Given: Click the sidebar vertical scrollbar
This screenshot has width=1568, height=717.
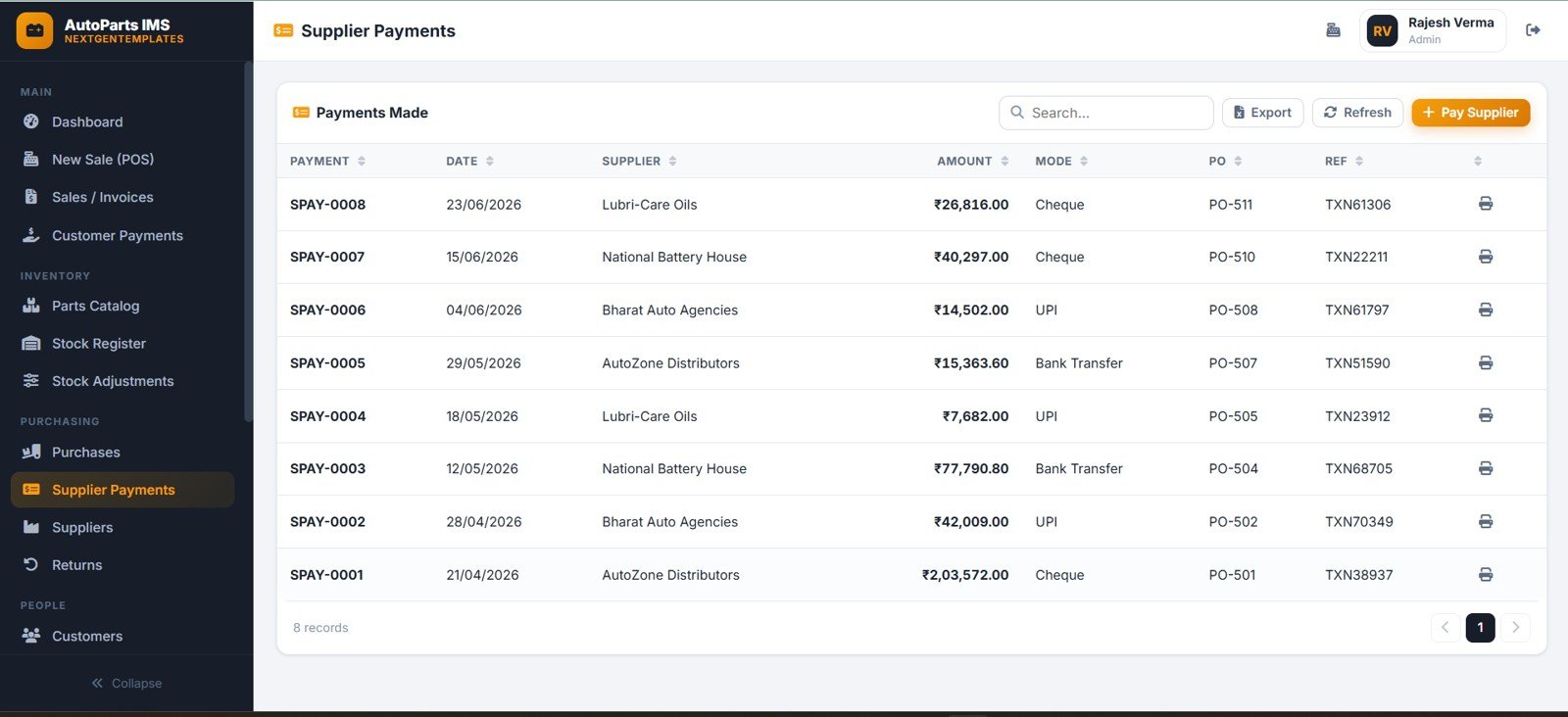Looking at the screenshot, I should (x=248, y=242).
